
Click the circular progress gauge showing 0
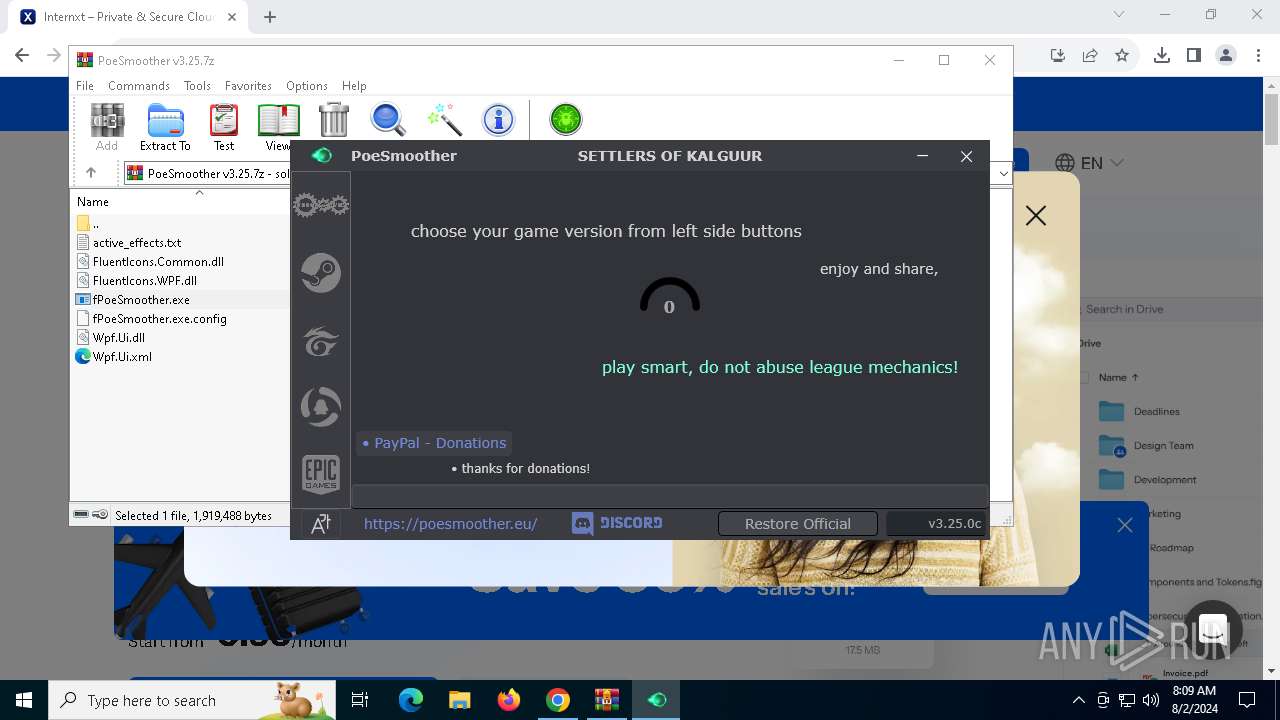pyautogui.click(x=669, y=297)
